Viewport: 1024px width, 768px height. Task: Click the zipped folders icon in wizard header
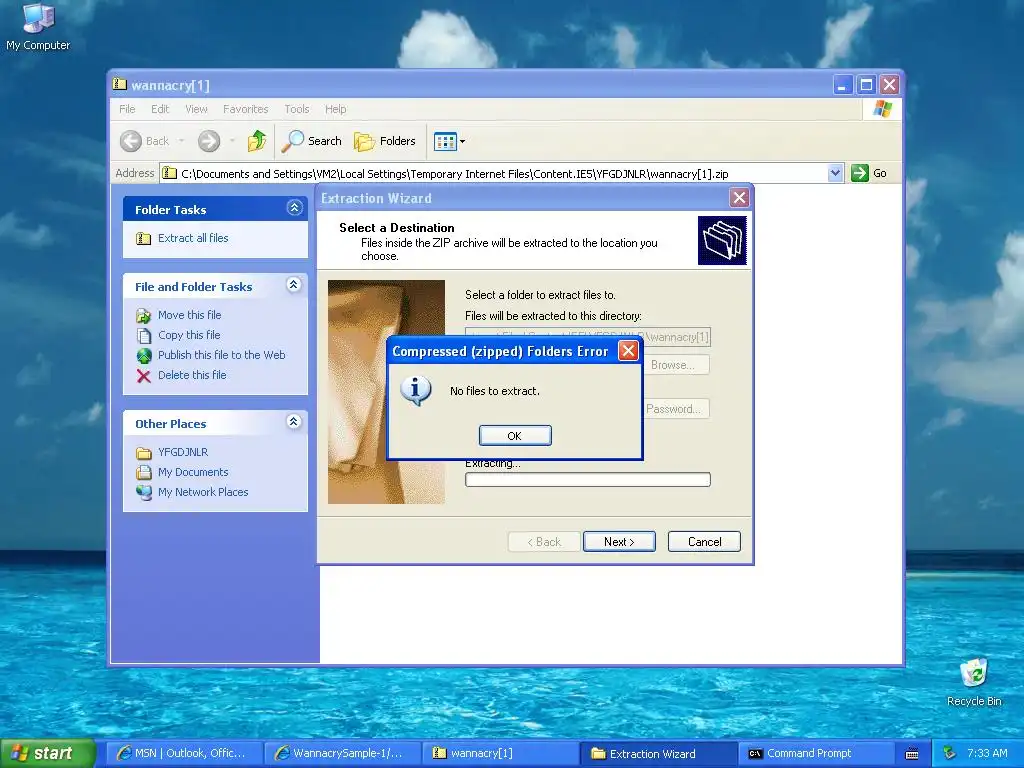(x=722, y=240)
